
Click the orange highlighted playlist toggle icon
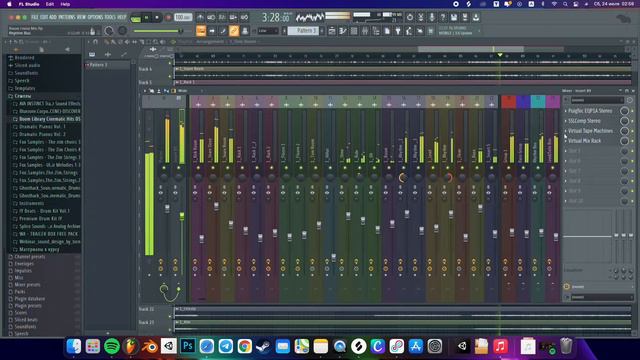[x=201, y=31]
